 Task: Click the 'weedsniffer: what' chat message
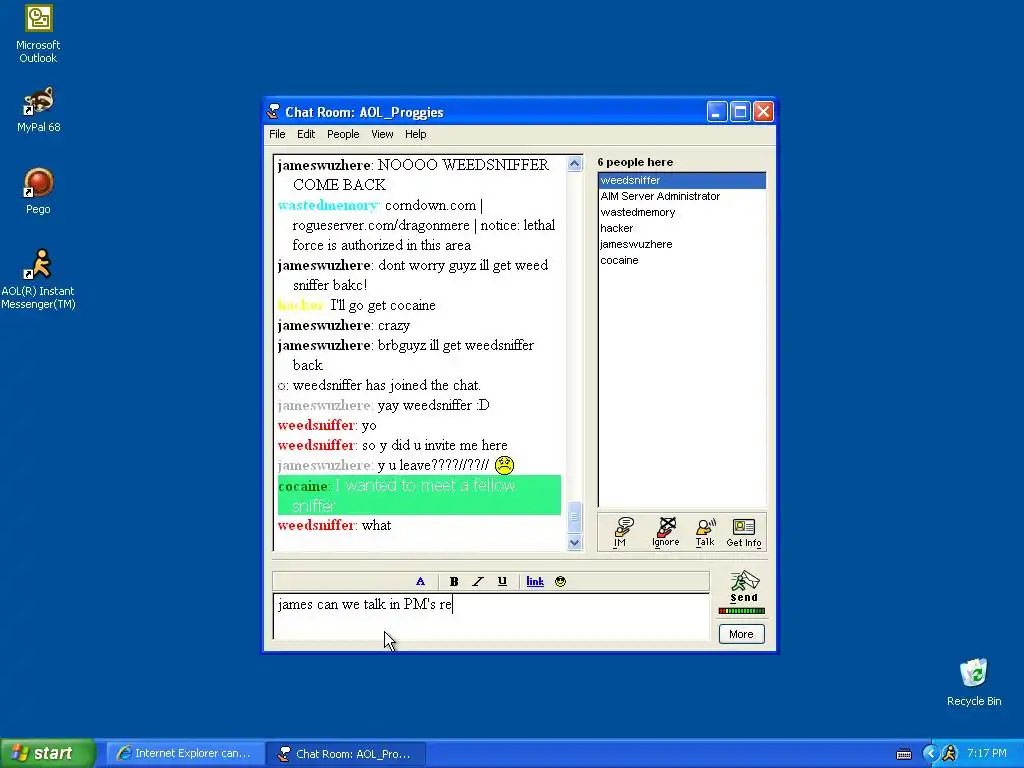334,525
